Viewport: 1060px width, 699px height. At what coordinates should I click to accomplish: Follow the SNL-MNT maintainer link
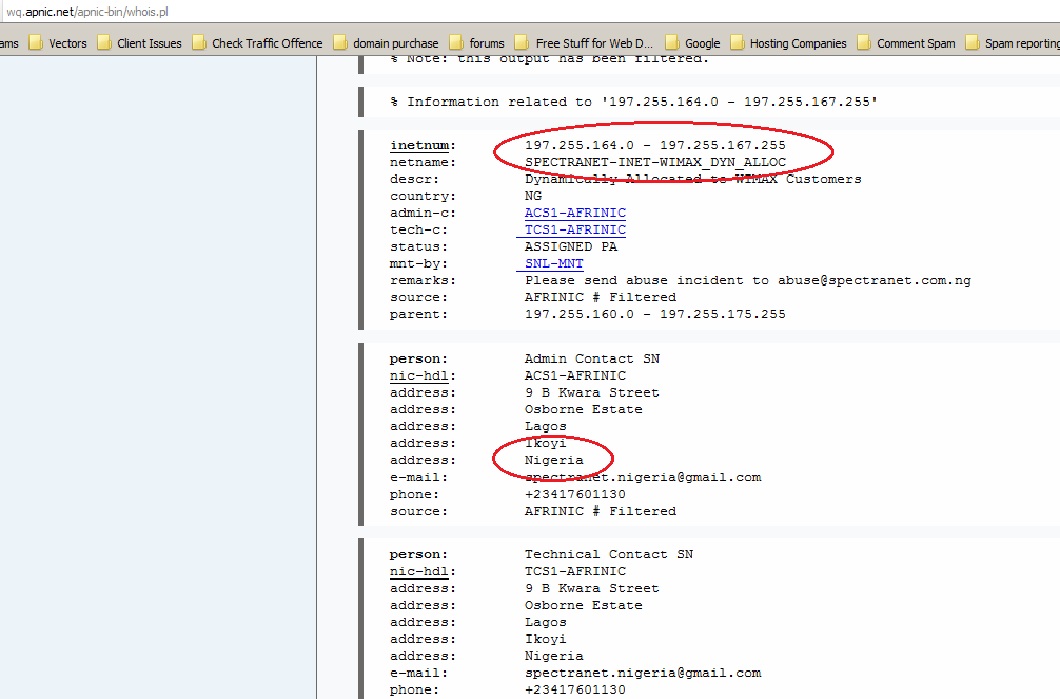553,264
